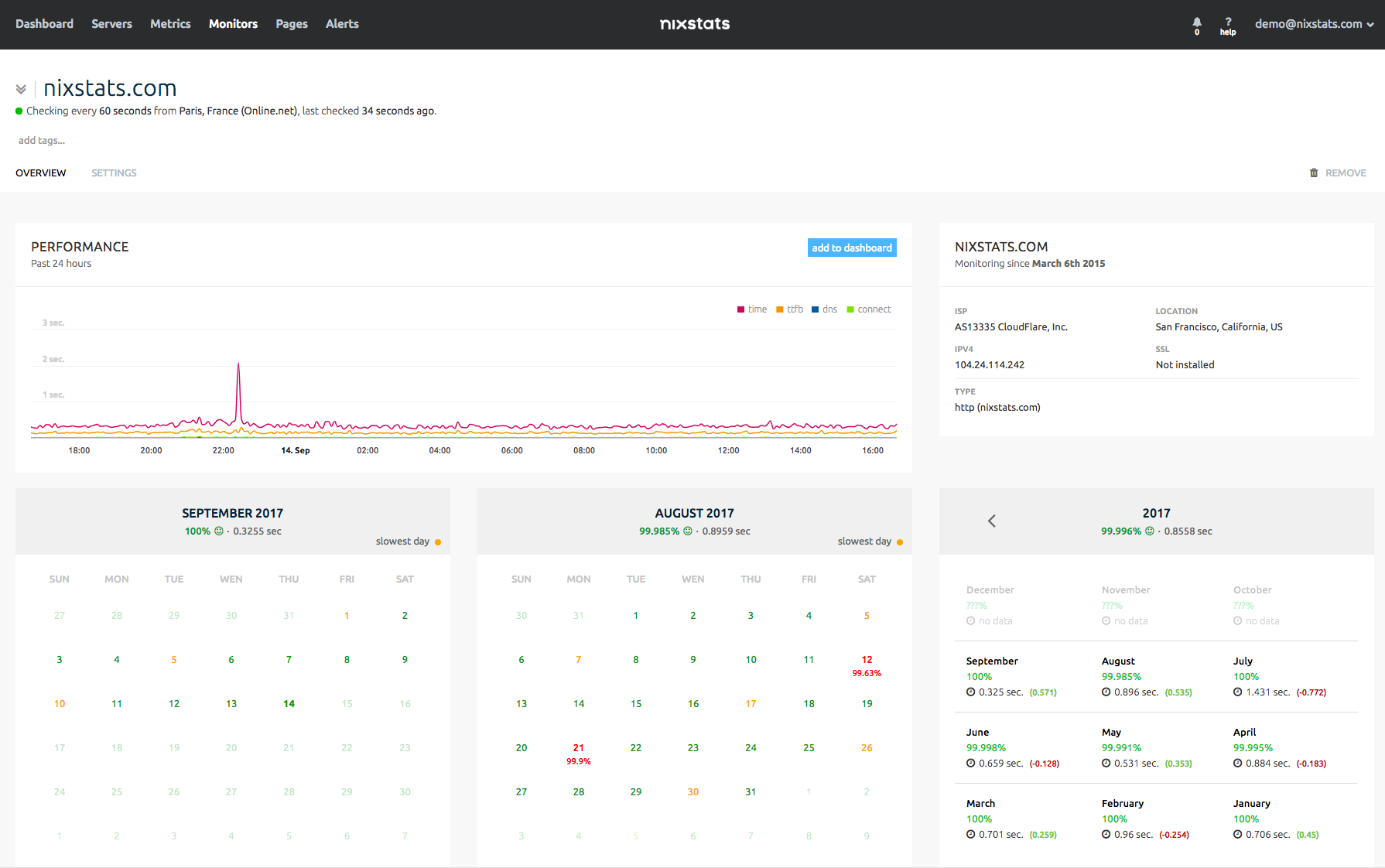1385x868 pixels.
Task: Click the nixstats.com monitor title
Action: (x=110, y=87)
